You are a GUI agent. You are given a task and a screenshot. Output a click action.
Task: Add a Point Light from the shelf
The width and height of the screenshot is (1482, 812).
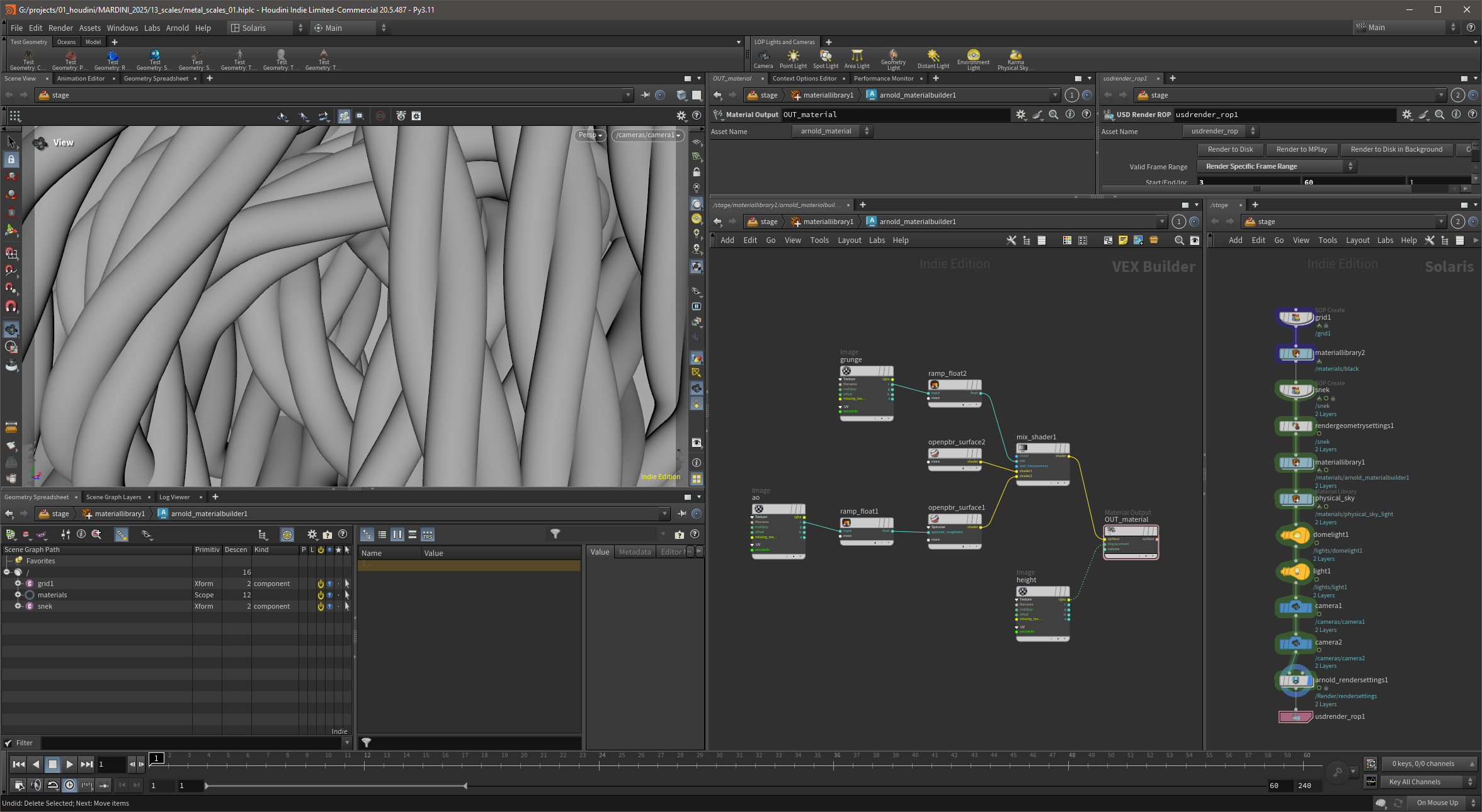tap(793, 60)
